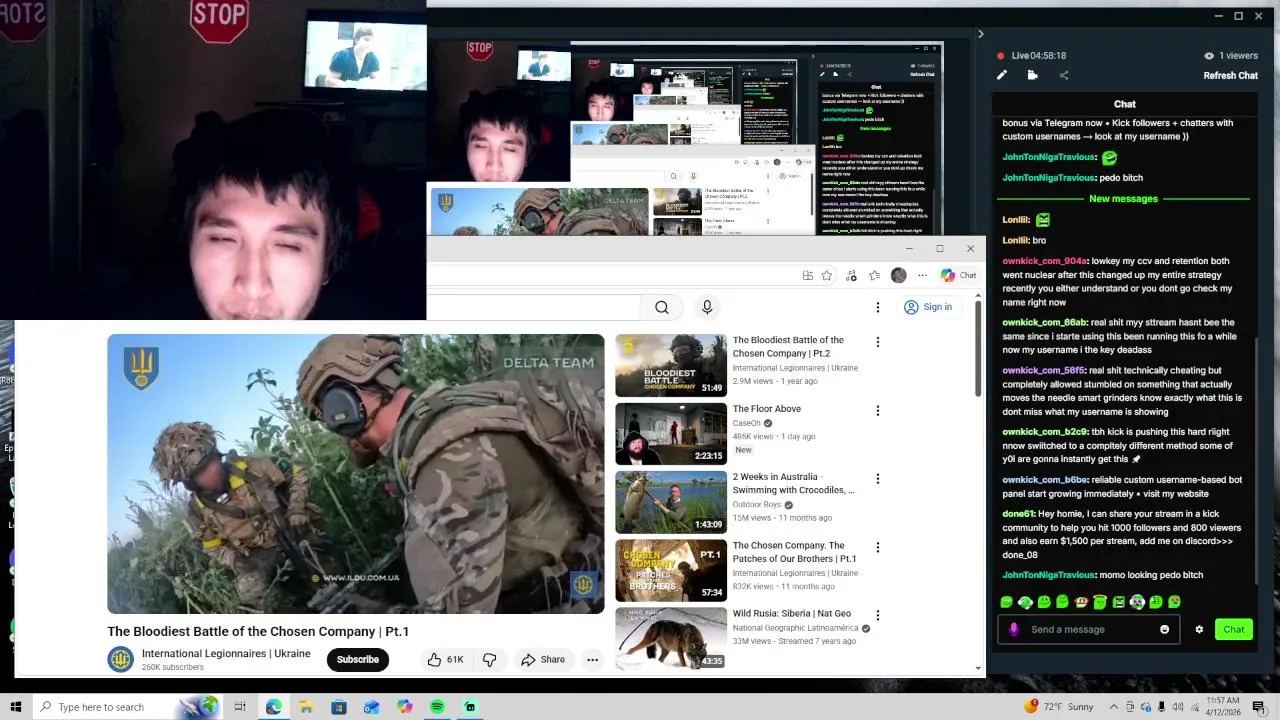
Task: Click the green Chat send button
Action: [x=1234, y=629]
